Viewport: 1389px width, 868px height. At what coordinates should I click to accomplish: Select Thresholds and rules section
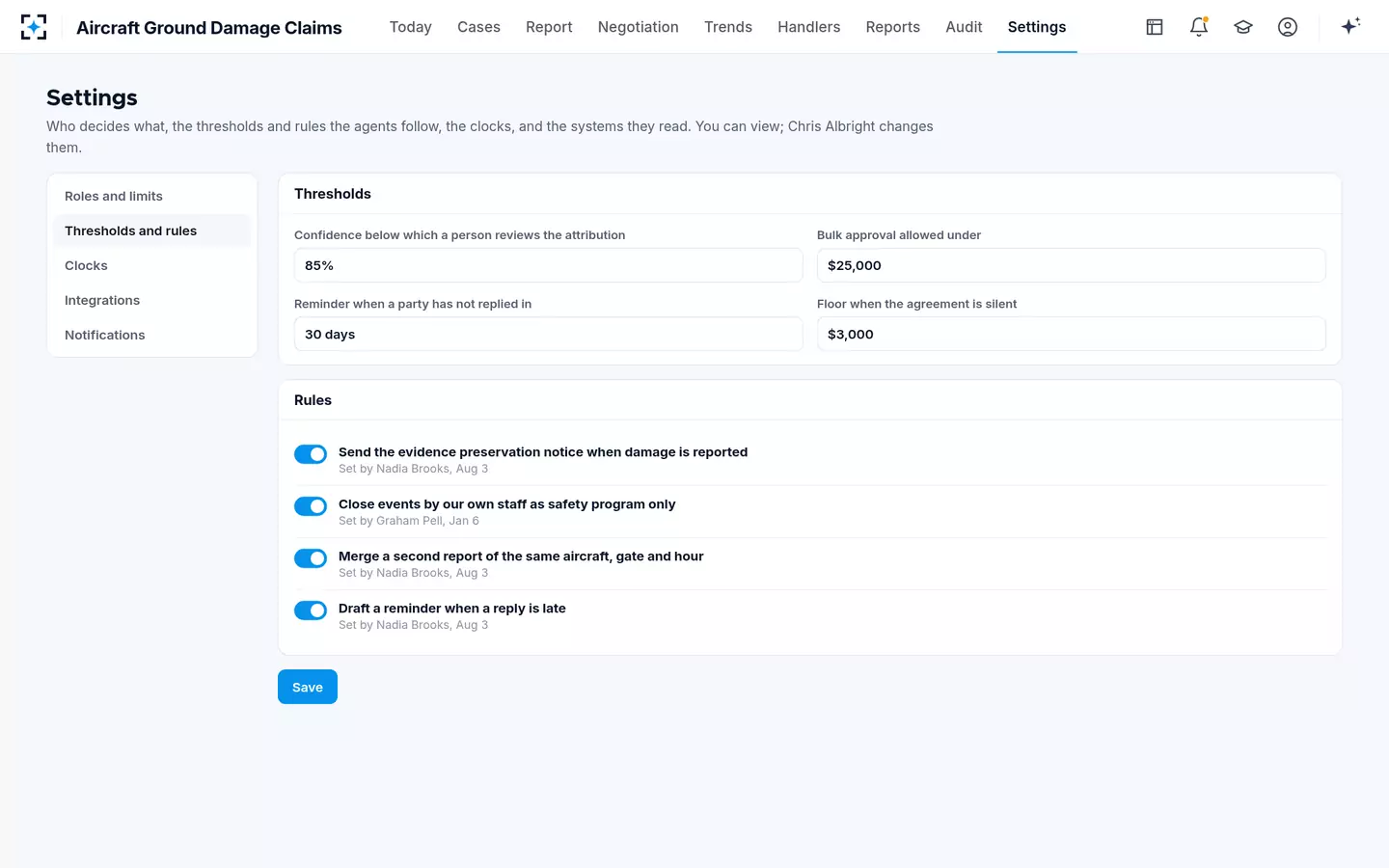pyautogui.click(x=152, y=231)
